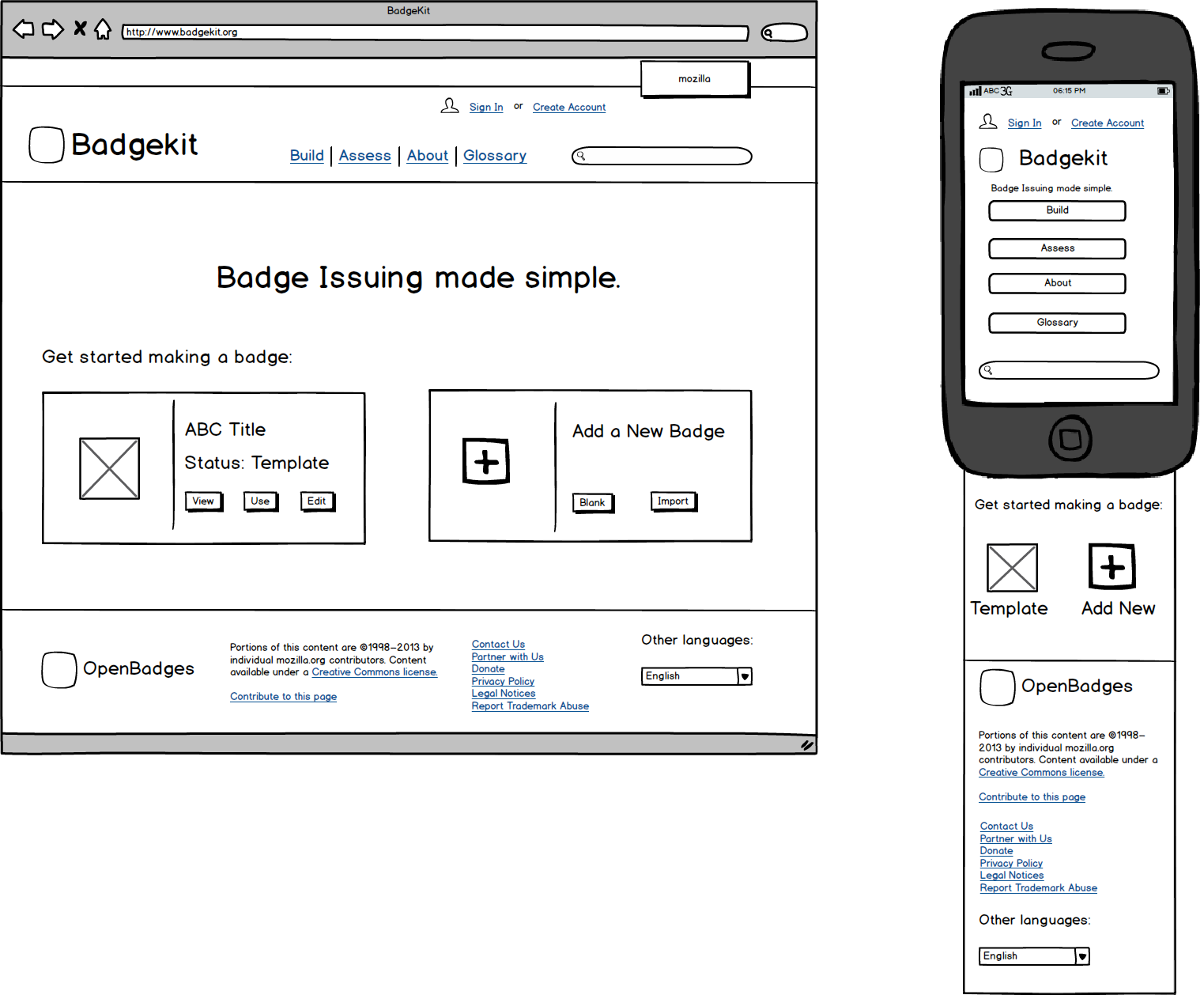Click the phone battery icon
The image size is (1204, 995).
point(1164,91)
